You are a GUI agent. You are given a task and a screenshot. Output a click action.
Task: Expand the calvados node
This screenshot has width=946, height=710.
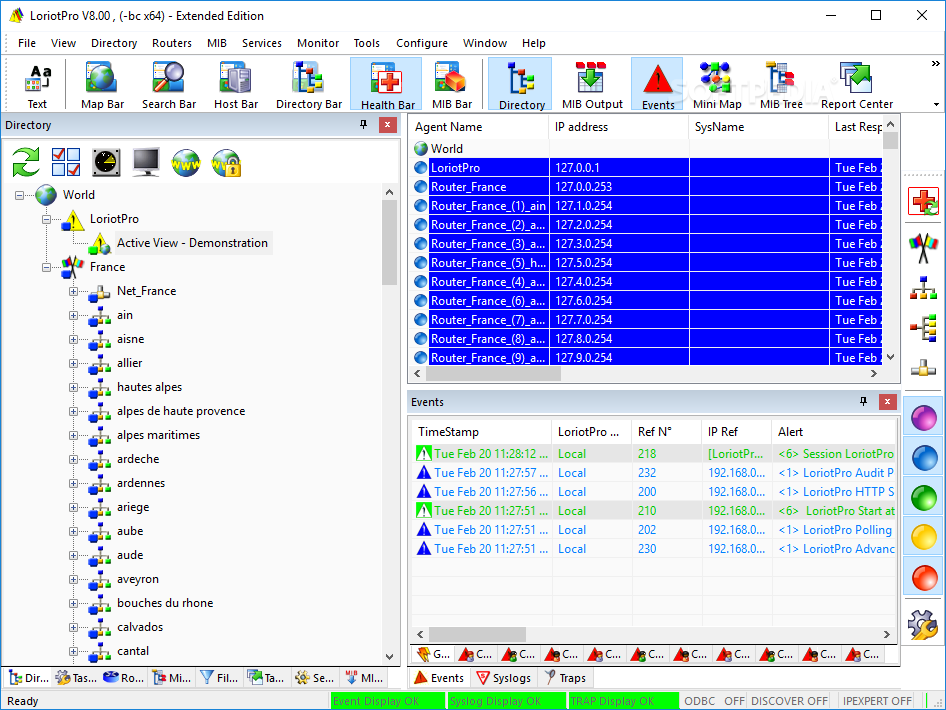click(73, 627)
